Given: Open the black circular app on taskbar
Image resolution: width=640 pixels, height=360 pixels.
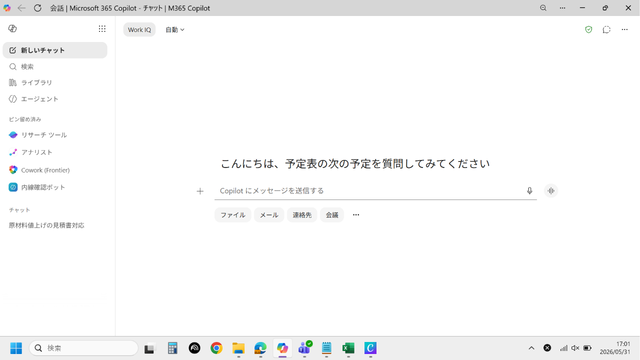Looking at the screenshot, I should [x=194, y=348].
